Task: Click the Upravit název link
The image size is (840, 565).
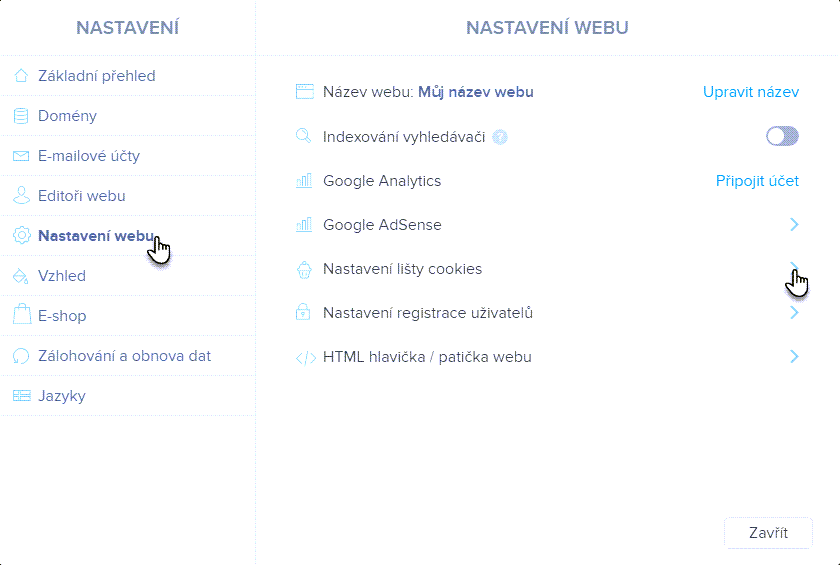Action: [751, 92]
